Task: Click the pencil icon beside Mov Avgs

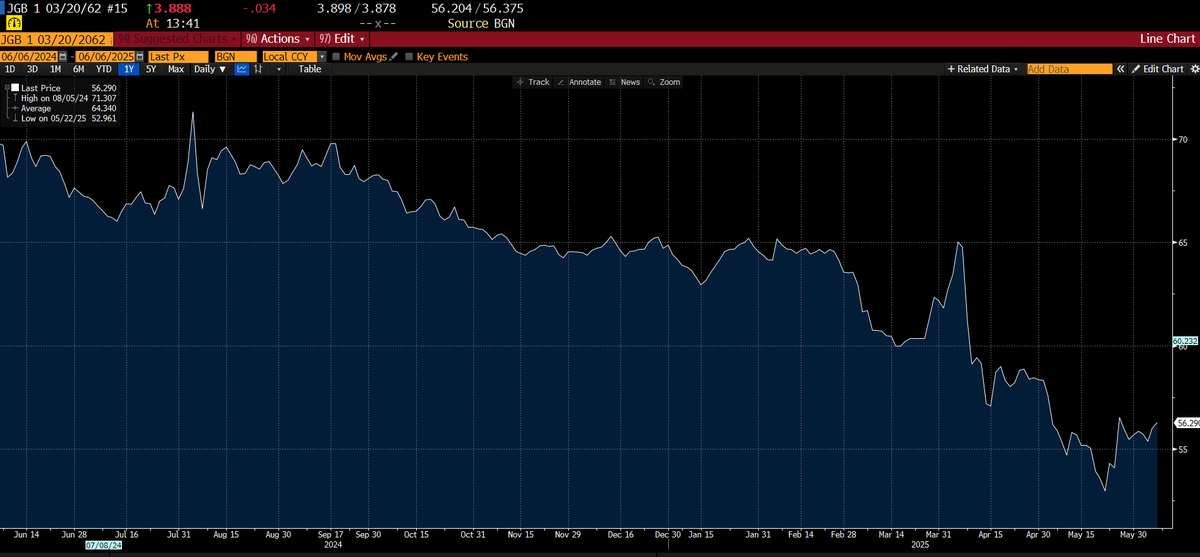Action: click(x=394, y=57)
